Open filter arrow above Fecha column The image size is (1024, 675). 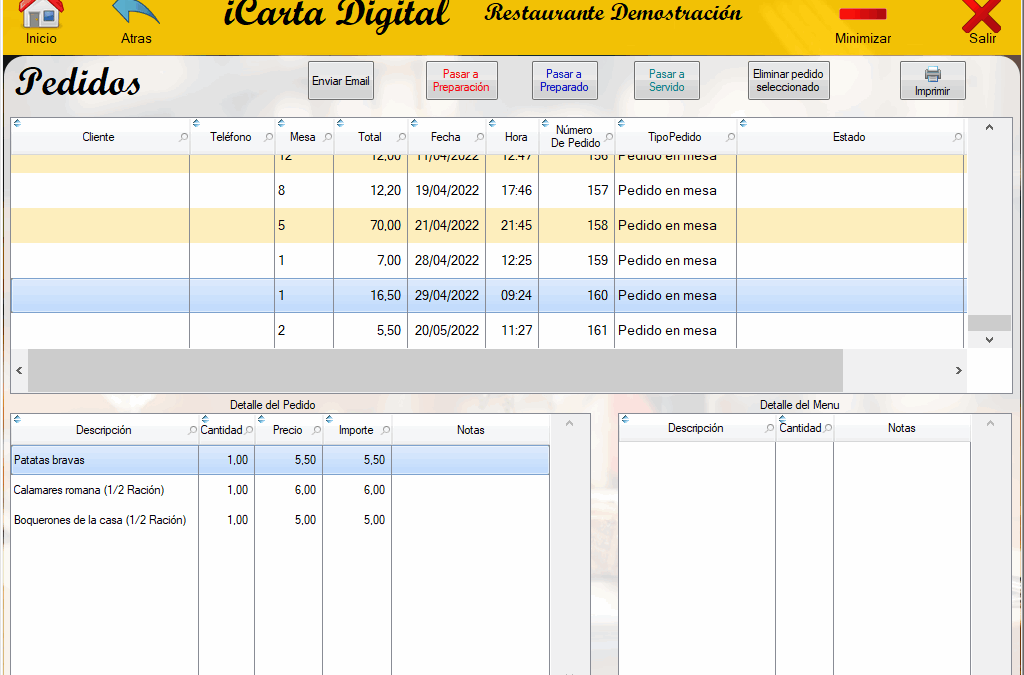coord(413,123)
